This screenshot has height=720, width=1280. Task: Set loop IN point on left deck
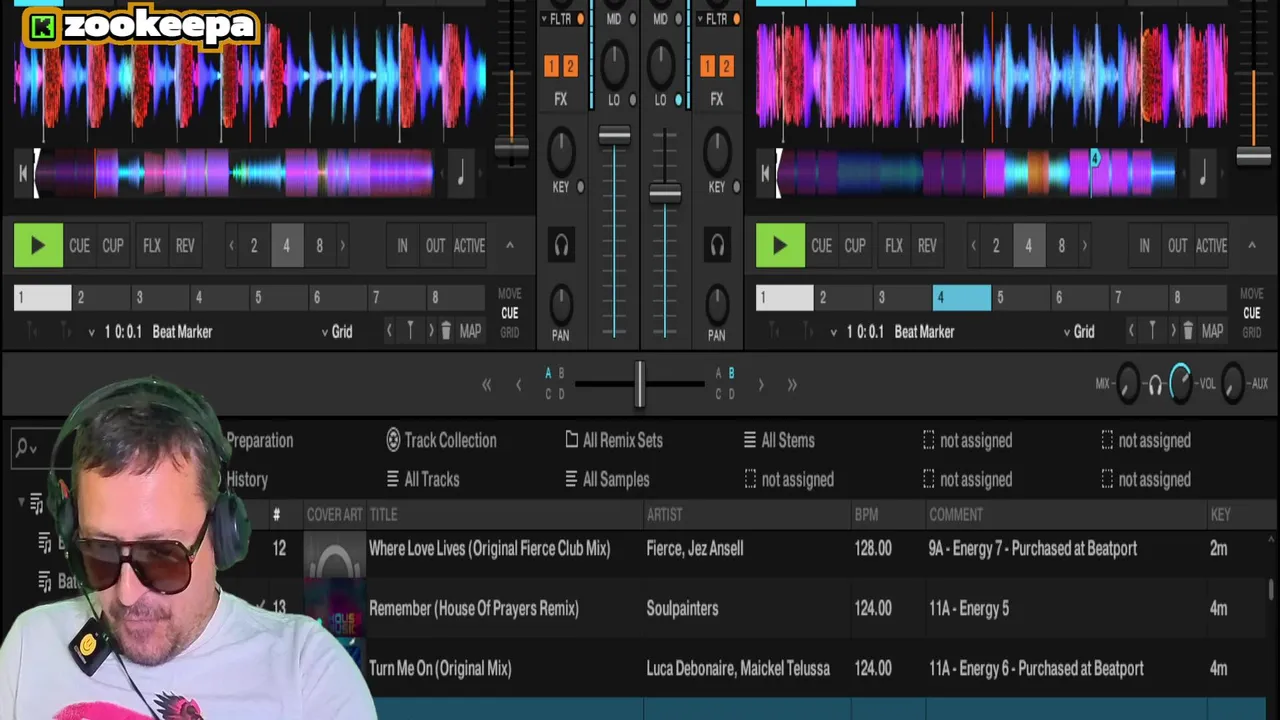(x=402, y=246)
